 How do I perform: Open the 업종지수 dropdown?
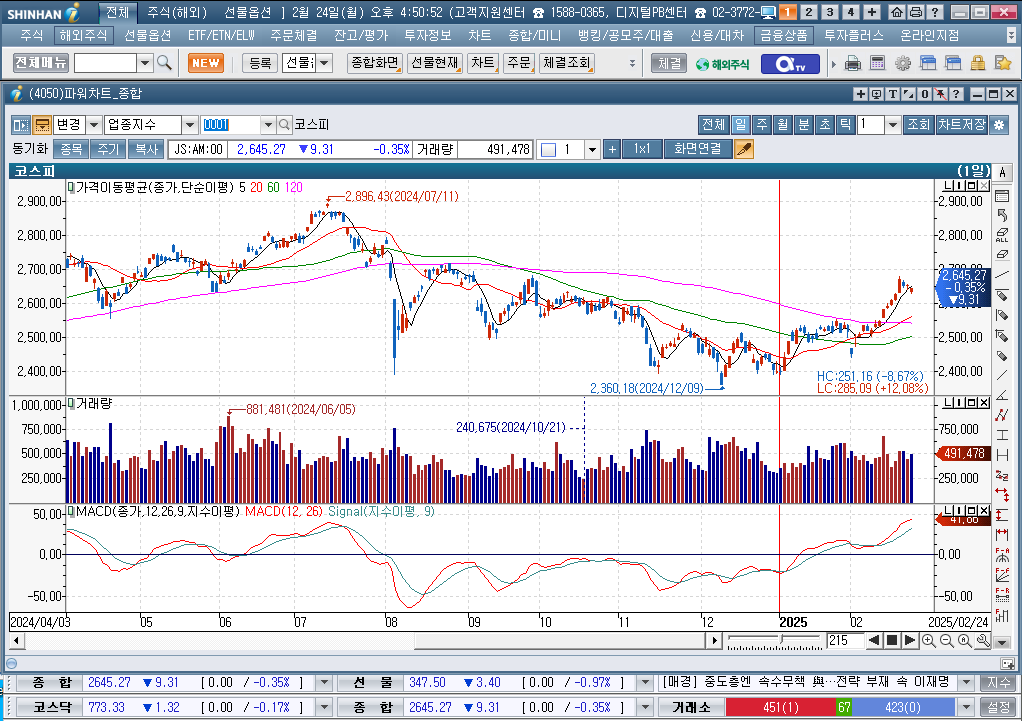pos(190,125)
